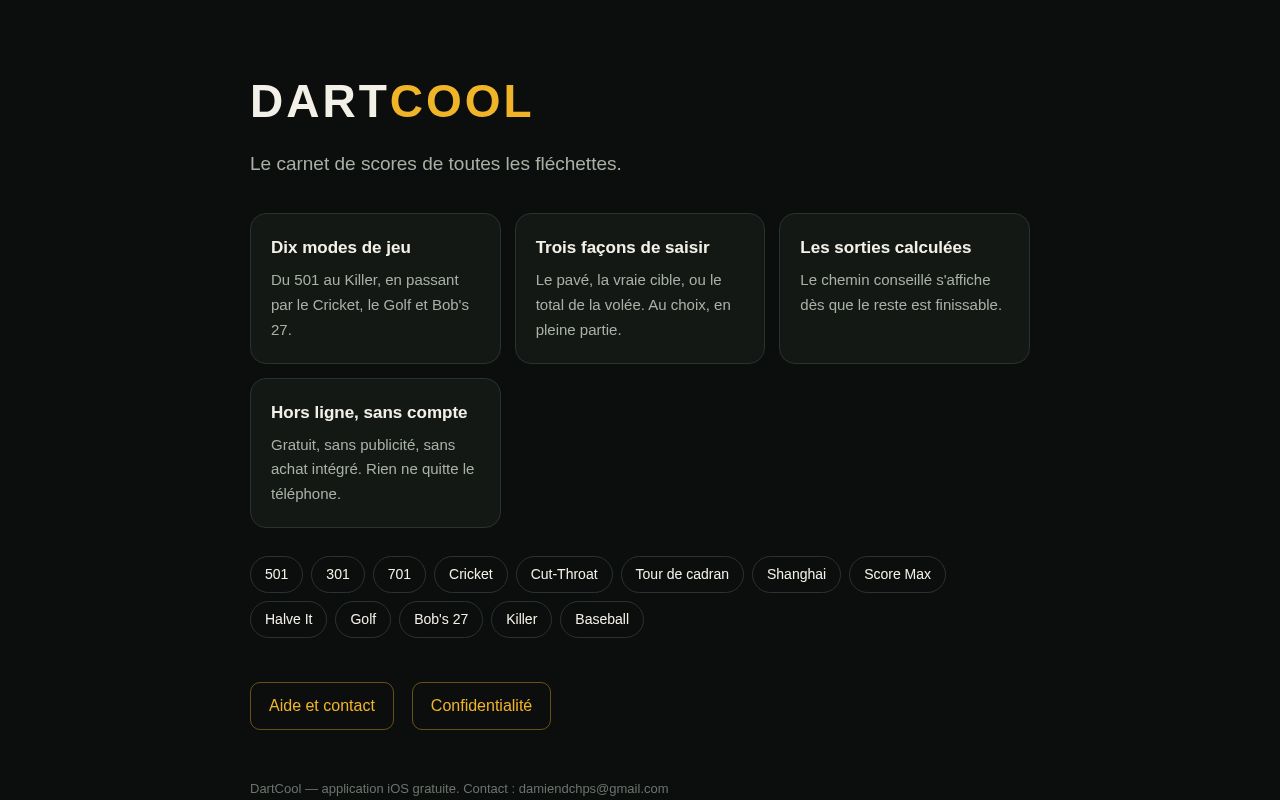Screen dimensions: 1280x800
Task: Click the Dix modes de jeu card heading
Action: click(x=341, y=248)
